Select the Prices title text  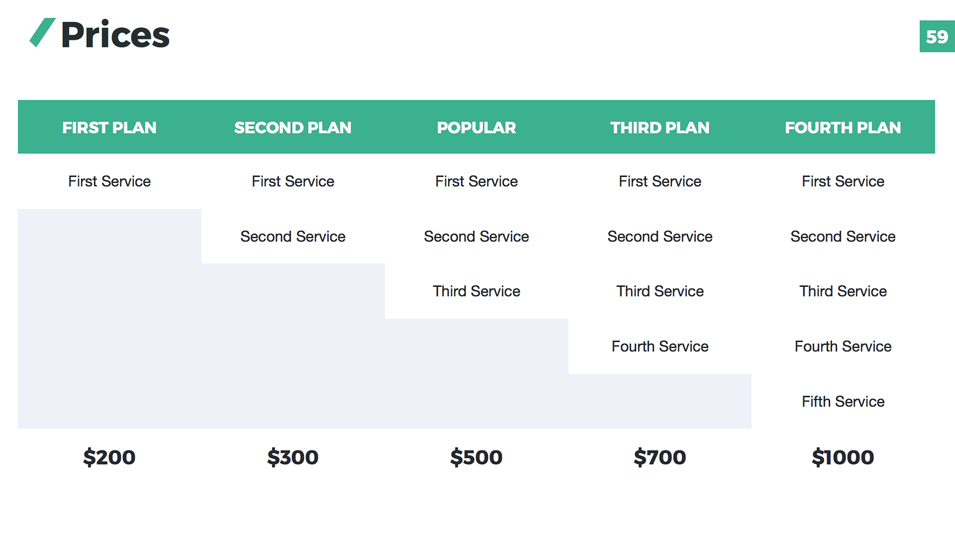(115, 35)
